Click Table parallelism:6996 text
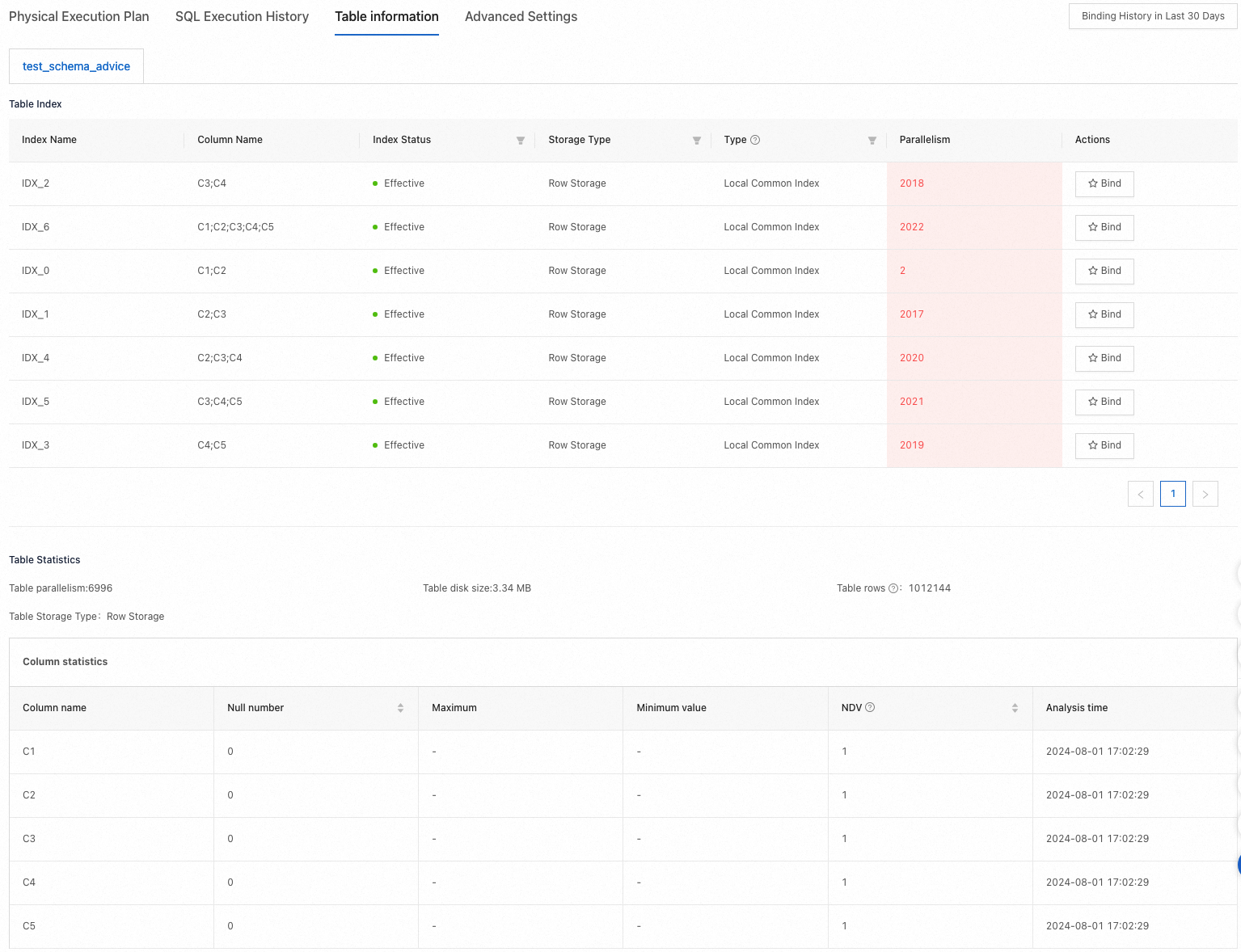This screenshot has height=952, width=1241. pyautogui.click(x=61, y=588)
